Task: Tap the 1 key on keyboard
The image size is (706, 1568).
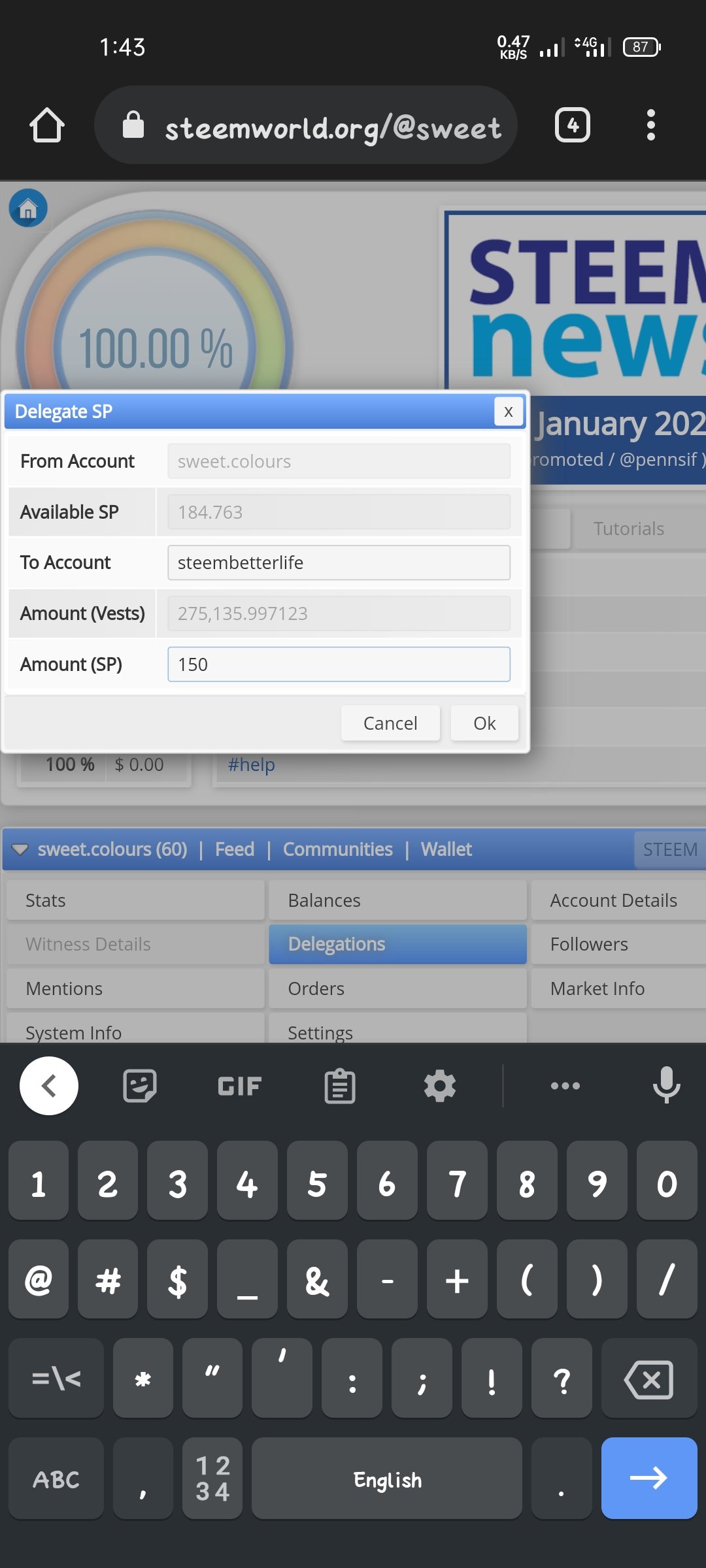Action: pyautogui.click(x=39, y=1181)
